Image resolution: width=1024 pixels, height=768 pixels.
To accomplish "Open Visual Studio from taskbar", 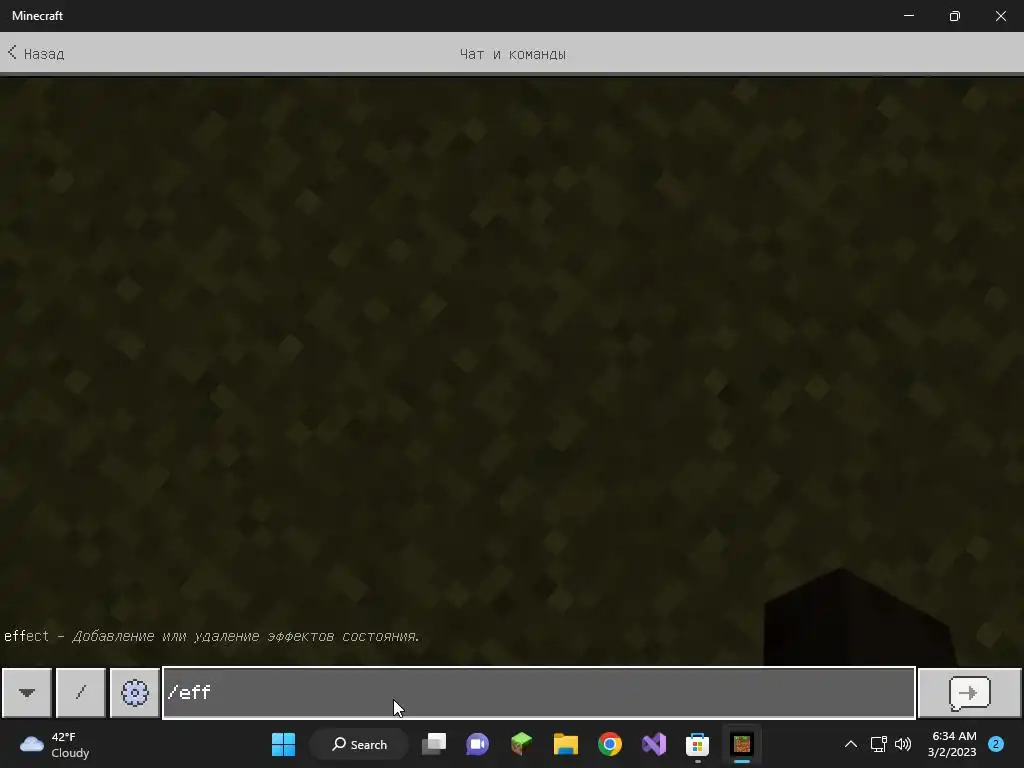I will (x=654, y=744).
